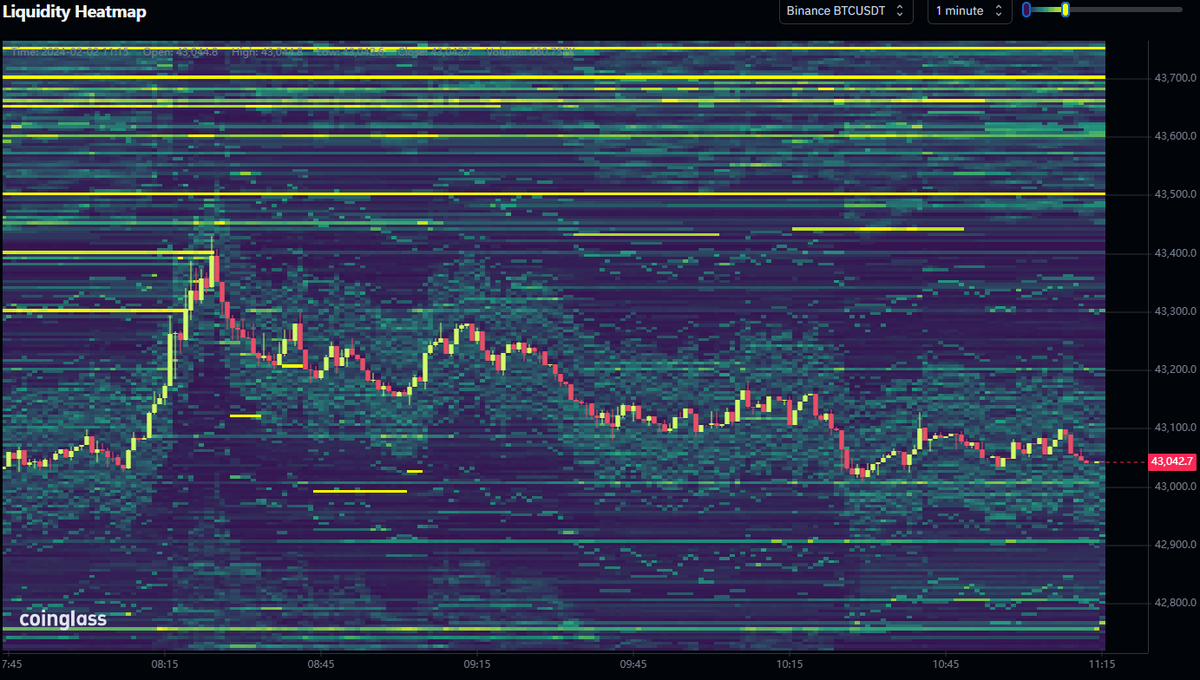Image resolution: width=1200 pixels, height=680 pixels.
Task: Select the yellow handle of the intensity slider
Action: click(x=1066, y=11)
